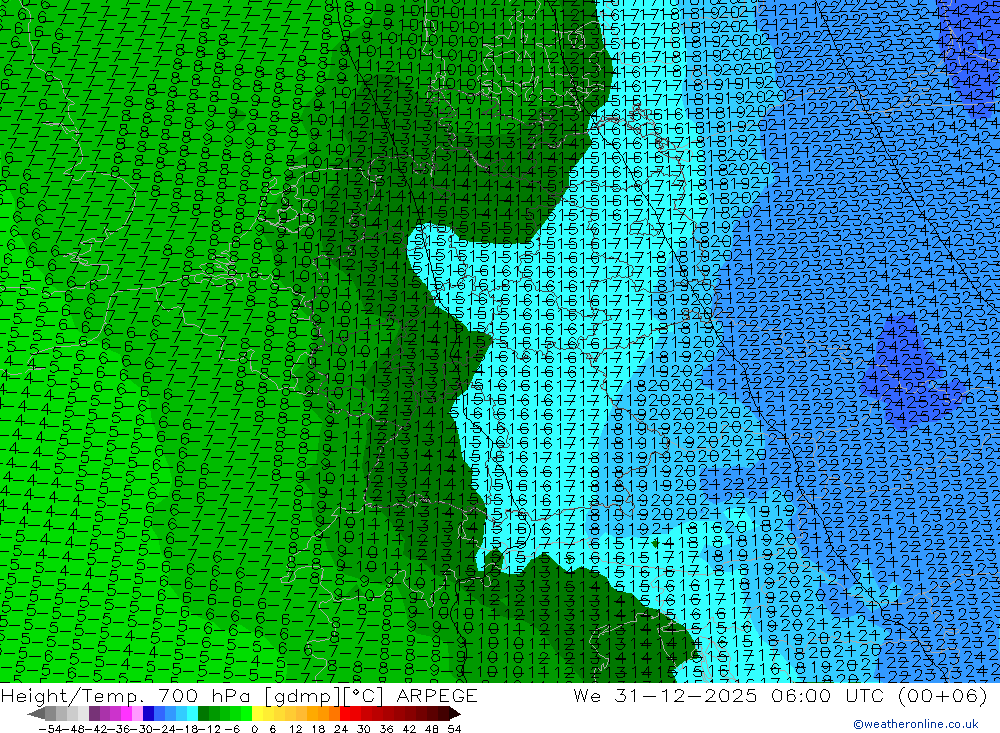Image resolution: width=1000 pixels, height=733 pixels.
Task: Click the '[°C]' unit label in the title
Action: point(364,696)
